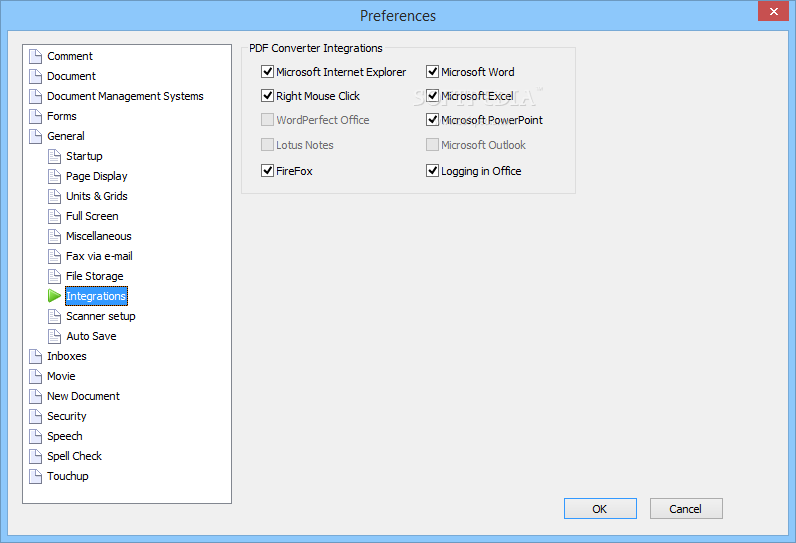
Task: Click the page icon beside Document
Action: pyautogui.click(x=36, y=76)
